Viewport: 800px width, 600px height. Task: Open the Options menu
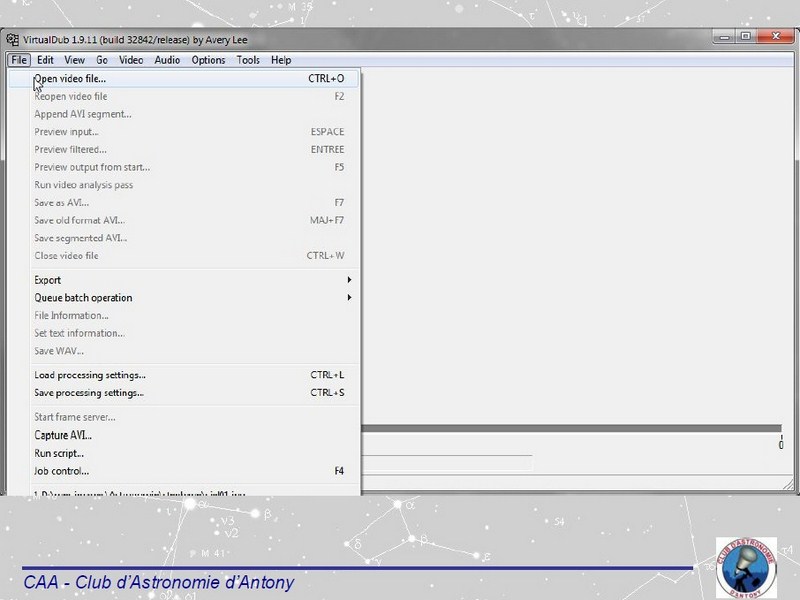(x=208, y=60)
